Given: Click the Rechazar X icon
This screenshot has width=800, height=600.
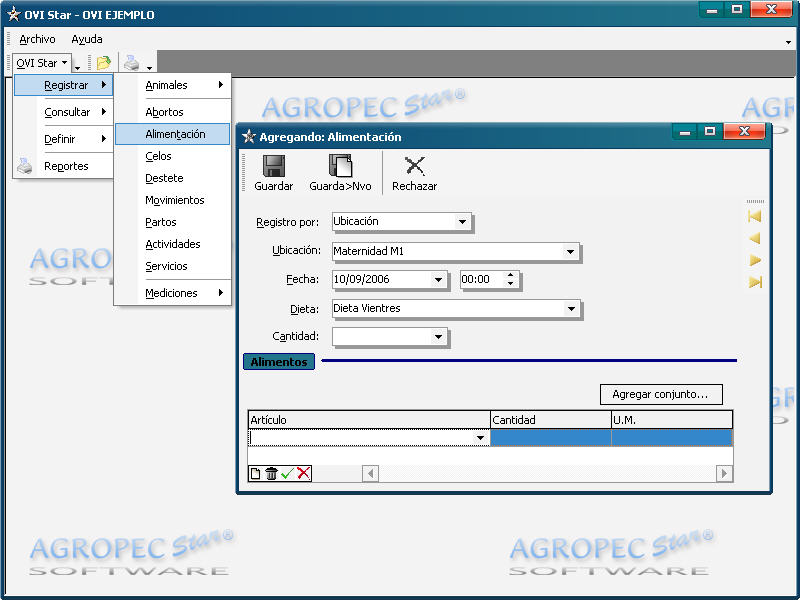Looking at the screenshot, I should pos(414,166).
